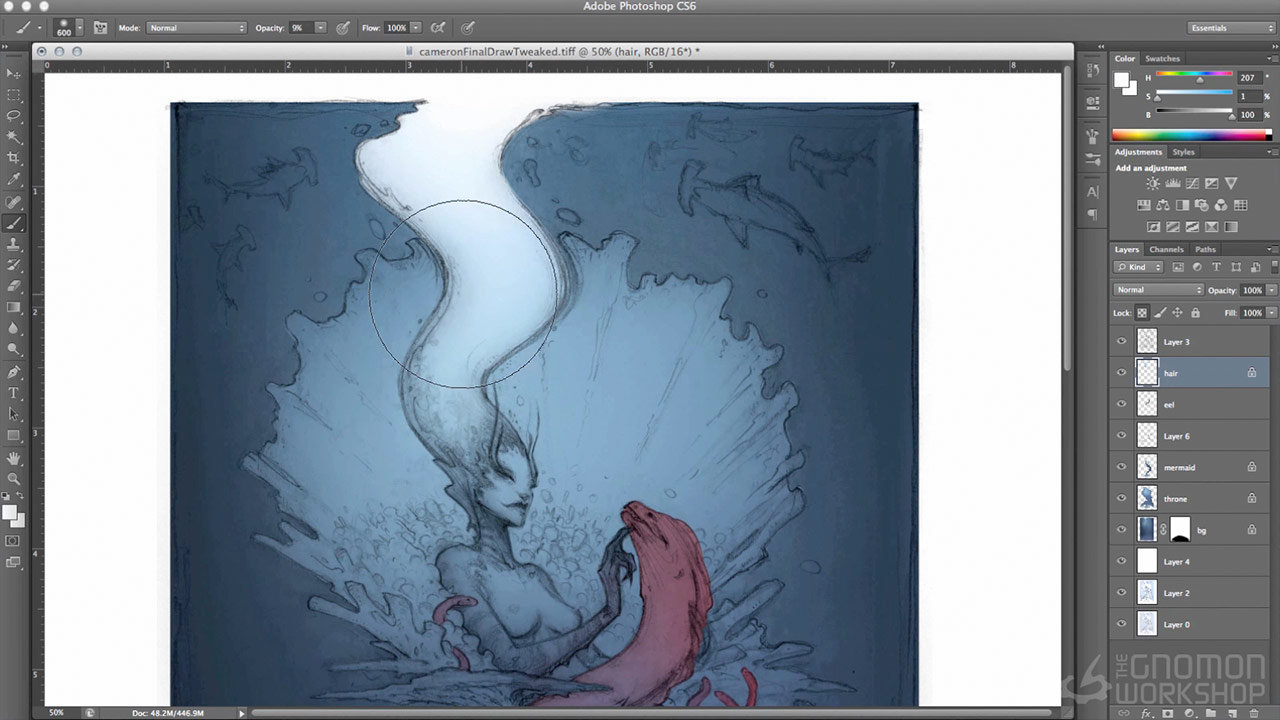
Task: Select the Dodge tool
Action: pyautogui.click(x=14, y=349)
